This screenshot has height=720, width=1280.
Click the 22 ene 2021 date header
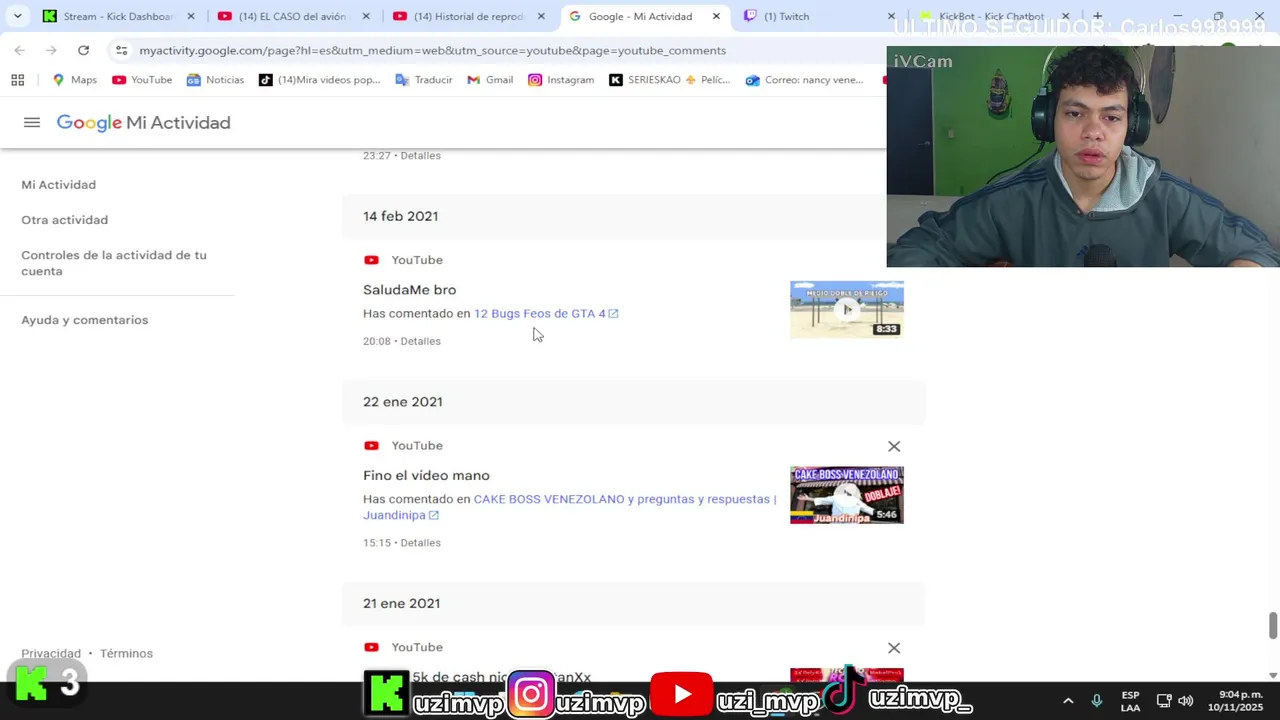tap(402, 401)
